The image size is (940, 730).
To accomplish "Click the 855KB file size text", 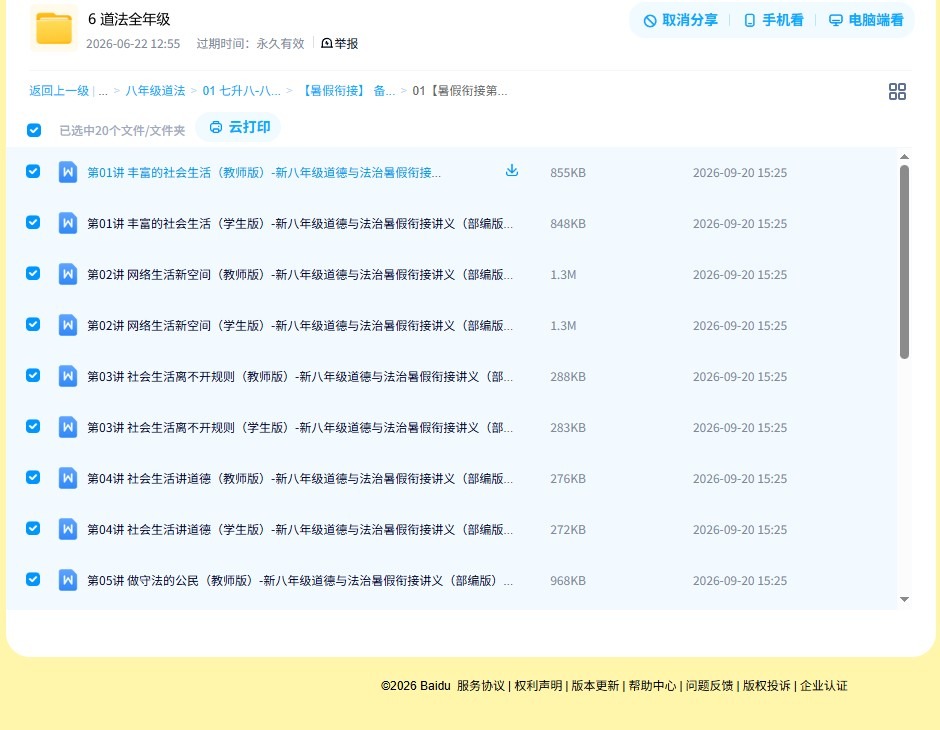I will (x=568, y=173).
